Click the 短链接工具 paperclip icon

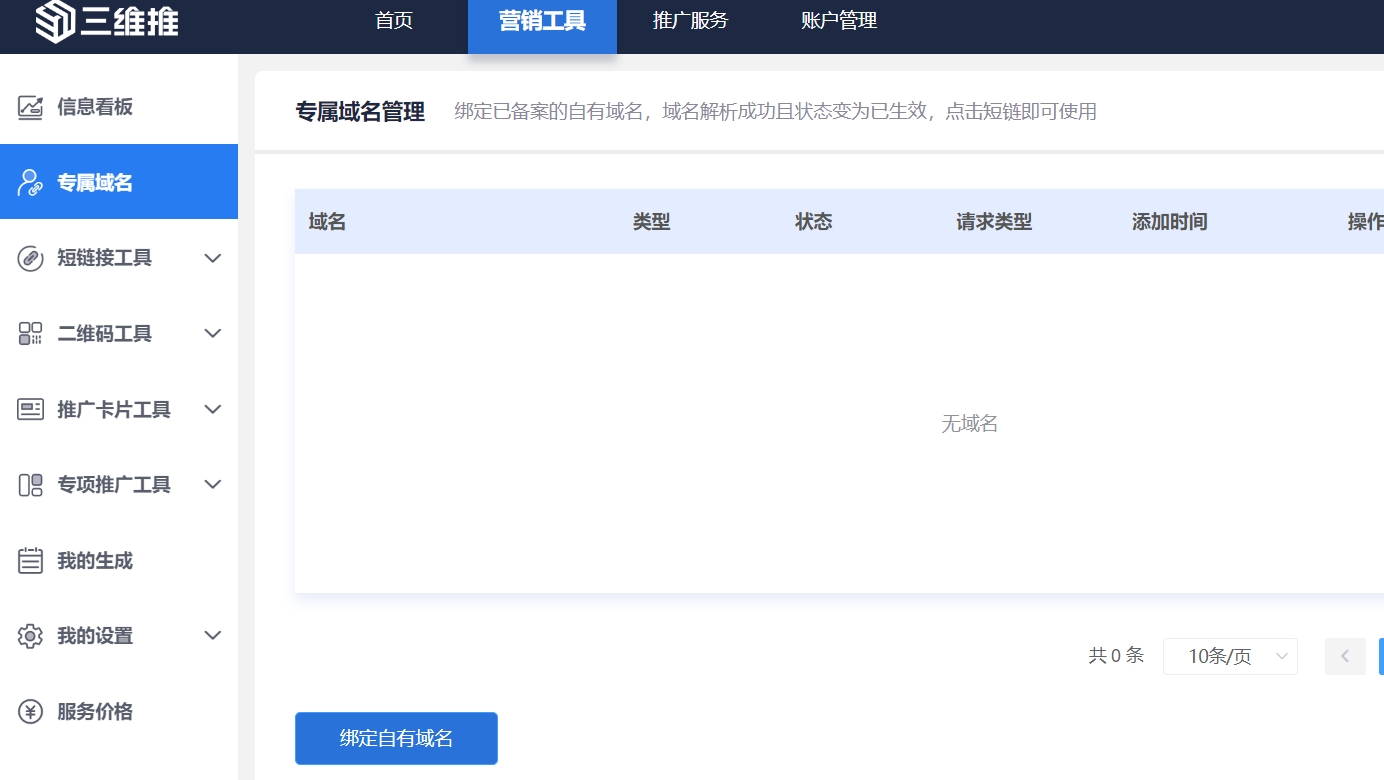(31, 258)
